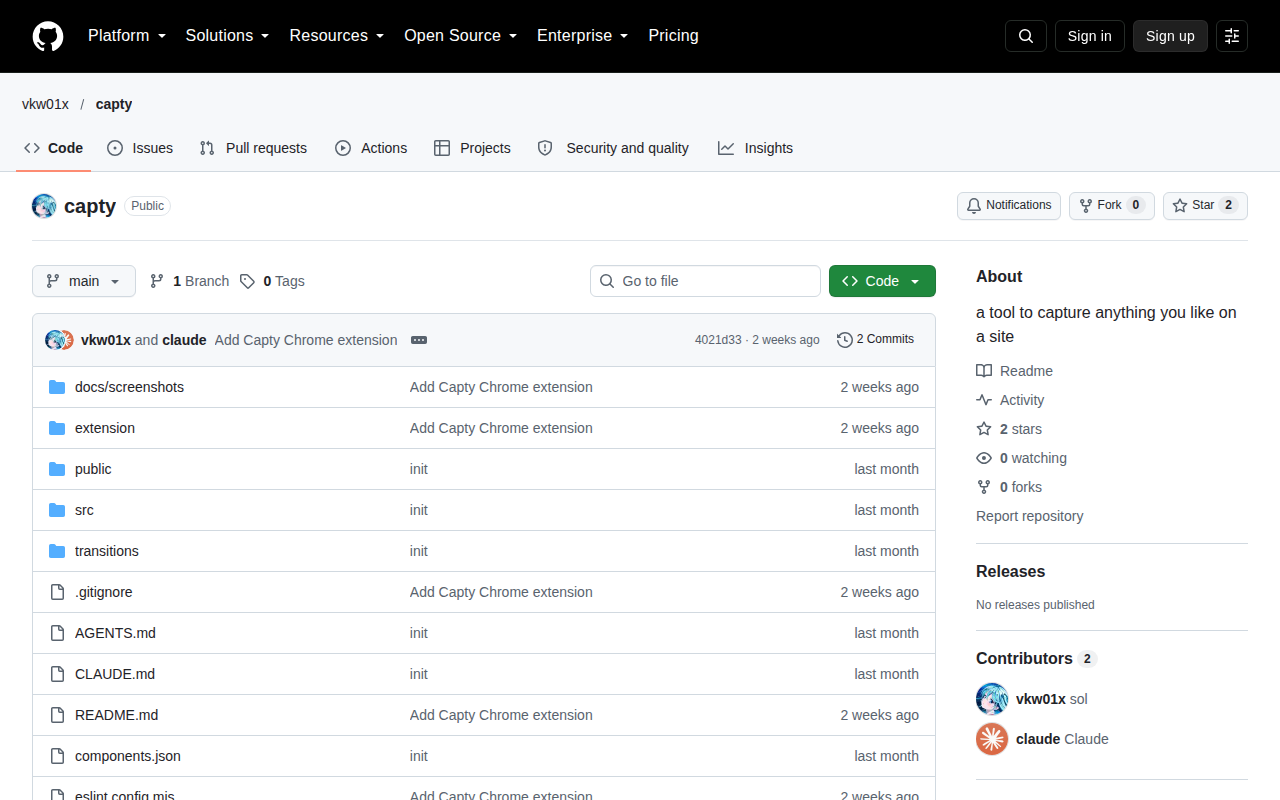
Task: Open the search magnifier button
Action: pos(1026,36)
